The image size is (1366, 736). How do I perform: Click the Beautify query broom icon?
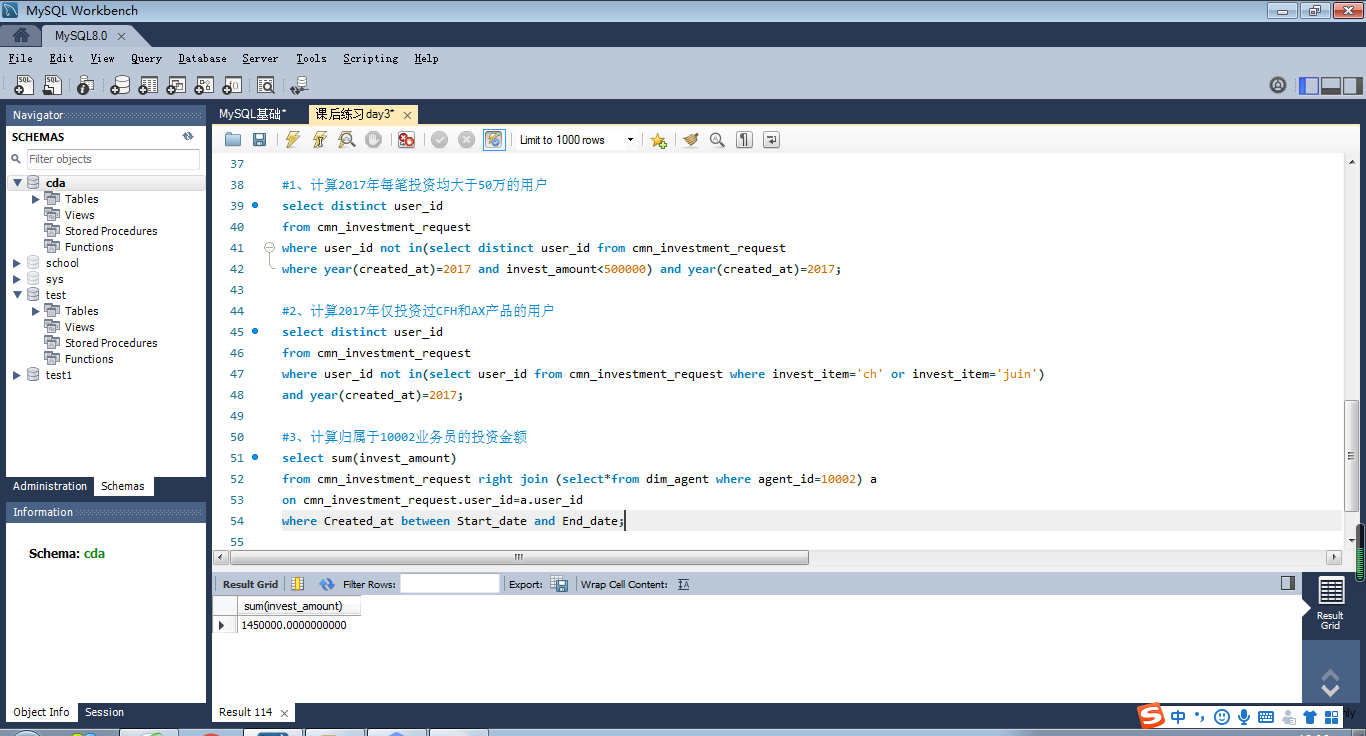click(x=690, y=140)
